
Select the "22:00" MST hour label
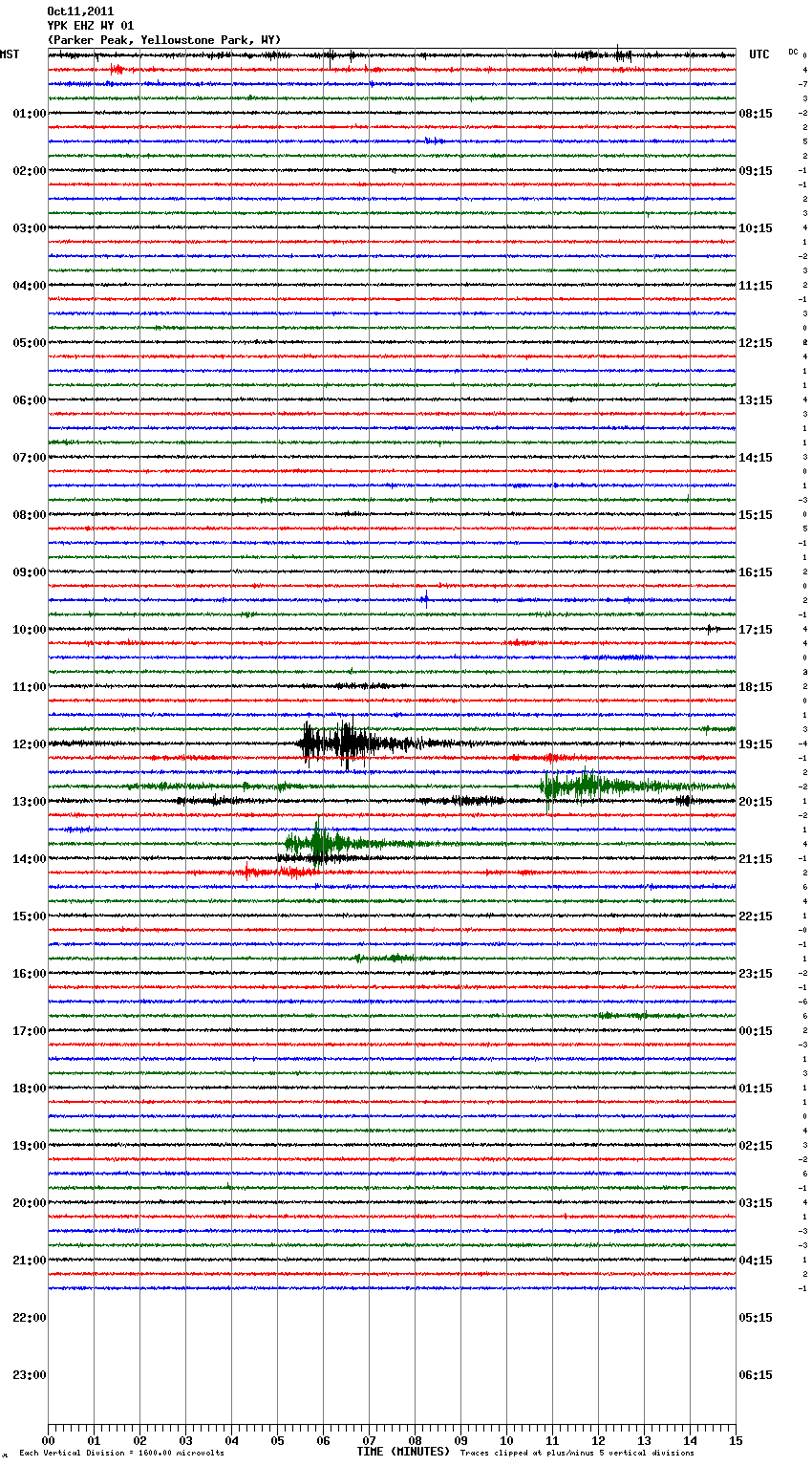click(30, 1318)
